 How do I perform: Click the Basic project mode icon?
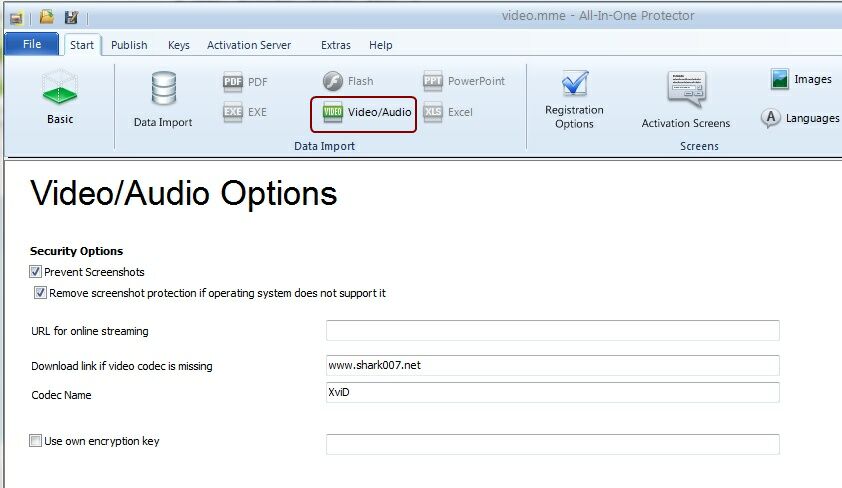60,97
